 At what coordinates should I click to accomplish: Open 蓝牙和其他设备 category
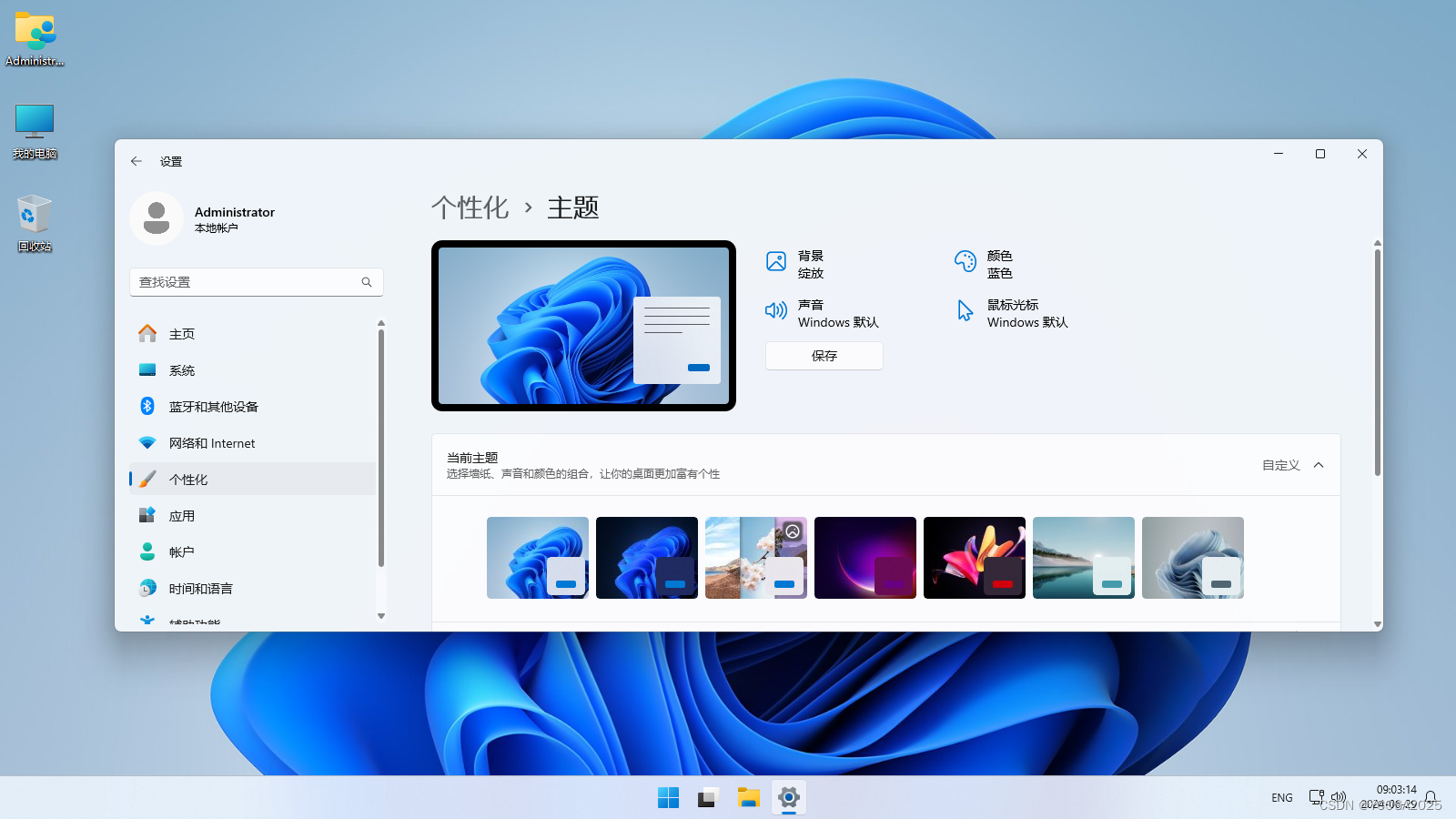[253, 407]
